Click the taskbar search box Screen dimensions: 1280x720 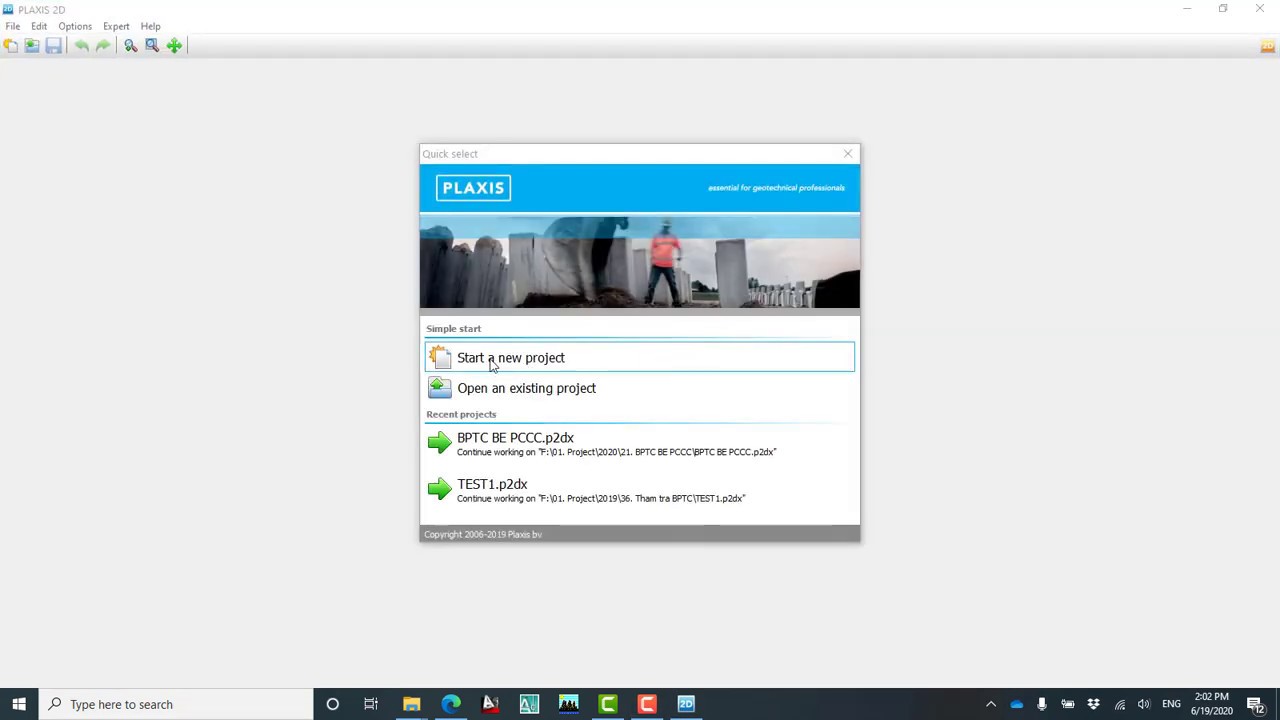click(x=176, y=704)
